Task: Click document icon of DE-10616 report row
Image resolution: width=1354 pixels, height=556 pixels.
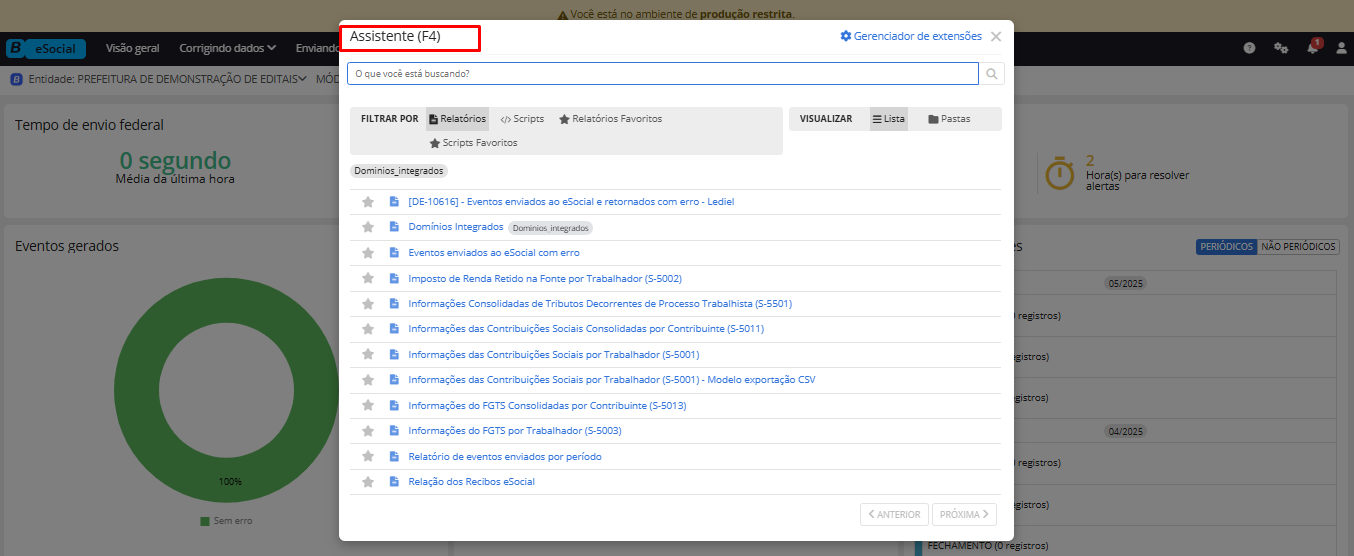Action: [x=394, y=202]
